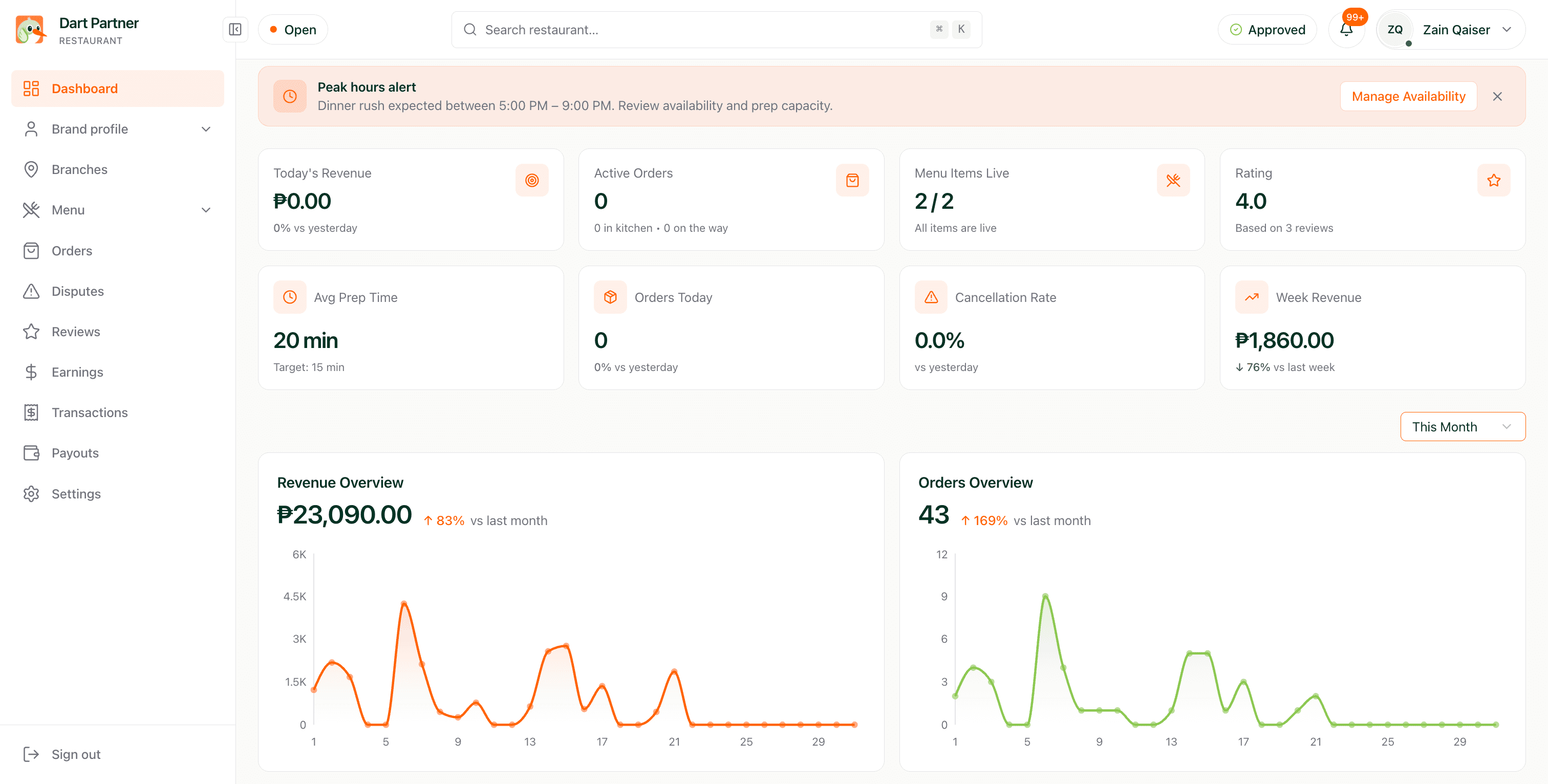
Task: Click the Settings gear icon
Action: pos(31,494)
